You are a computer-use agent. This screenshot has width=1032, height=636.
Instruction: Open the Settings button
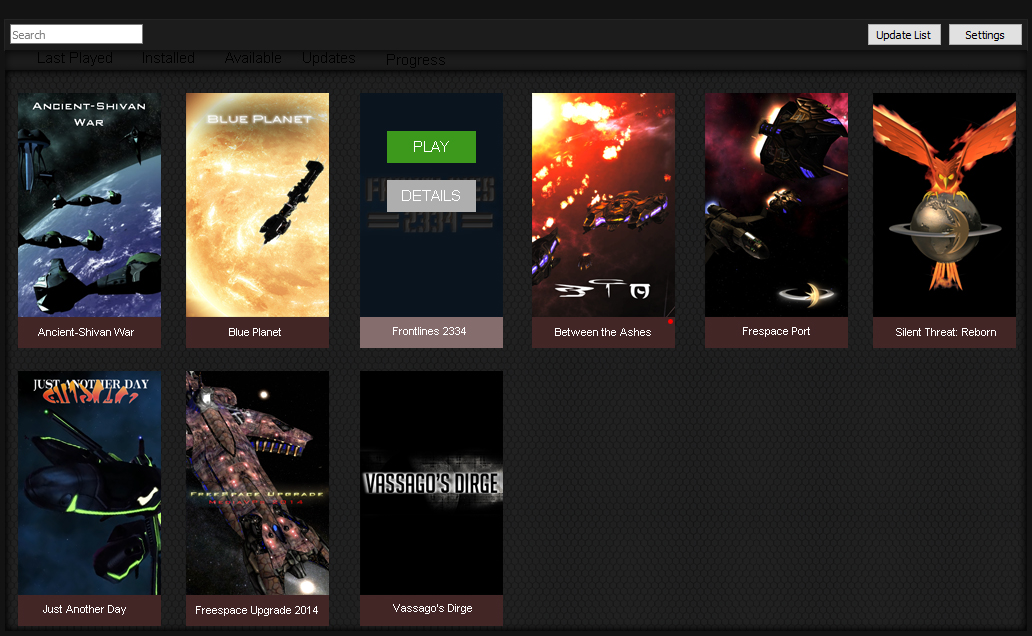point(985,35)
